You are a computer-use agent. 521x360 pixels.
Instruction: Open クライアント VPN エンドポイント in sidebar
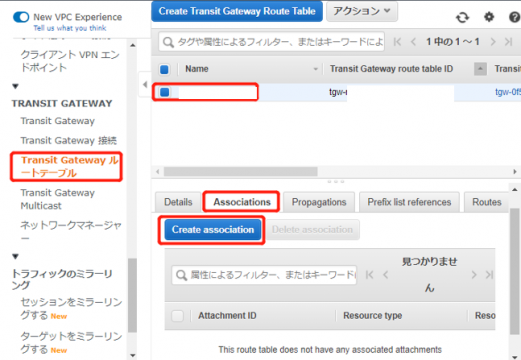point(70,61)
